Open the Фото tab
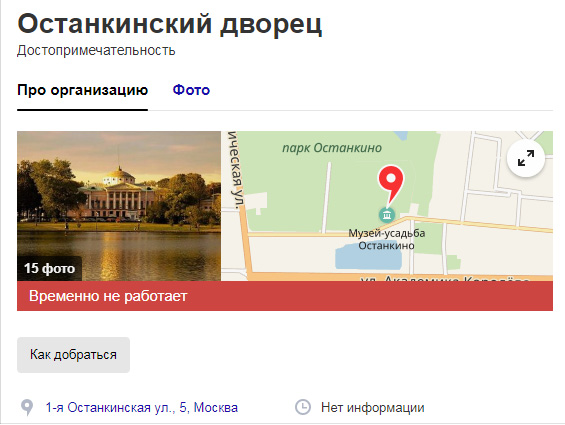Viewport: 565px width, 425px height. tap(191, 90)
